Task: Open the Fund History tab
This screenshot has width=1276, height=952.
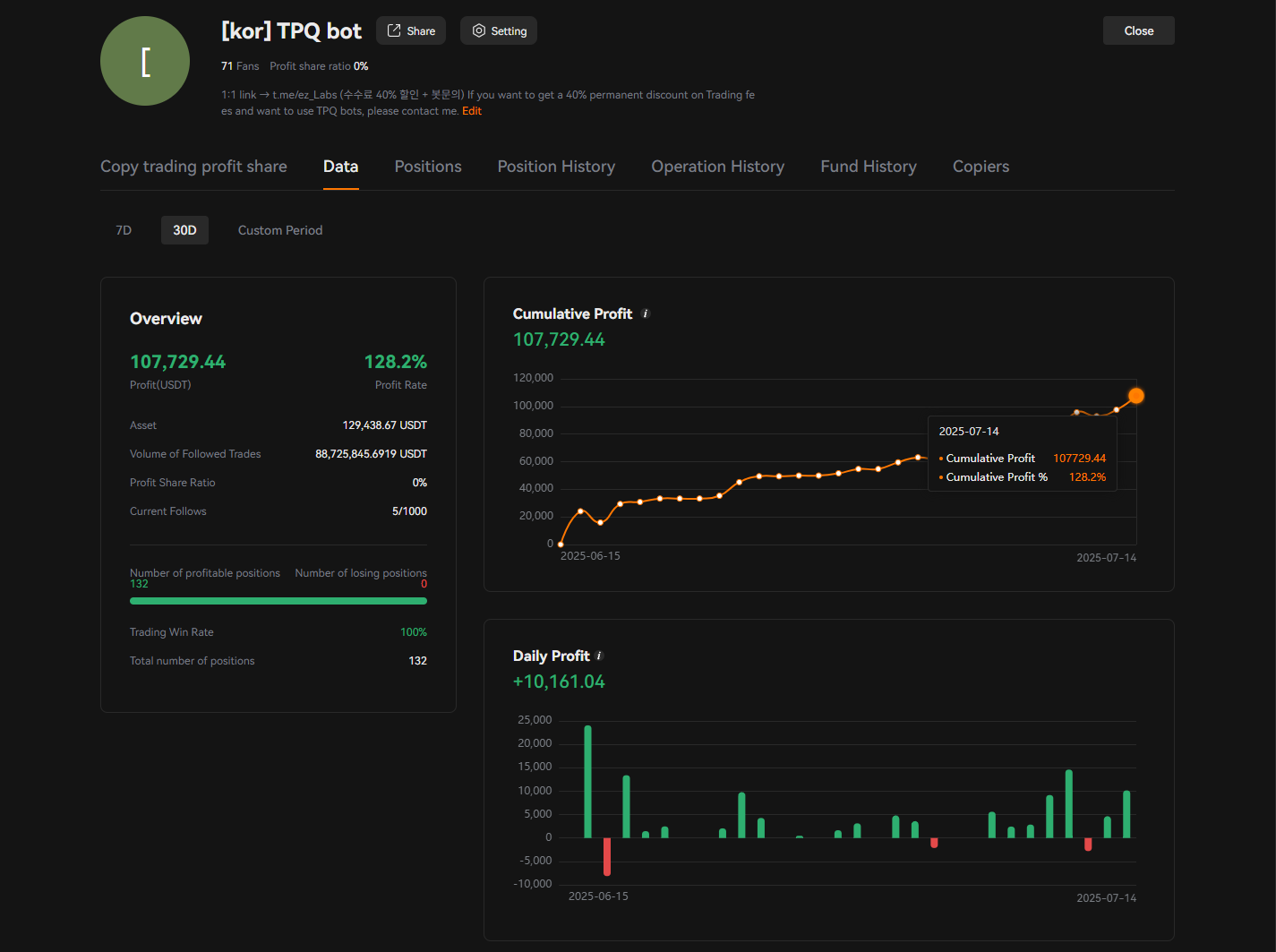Action: tap(868, 167)
